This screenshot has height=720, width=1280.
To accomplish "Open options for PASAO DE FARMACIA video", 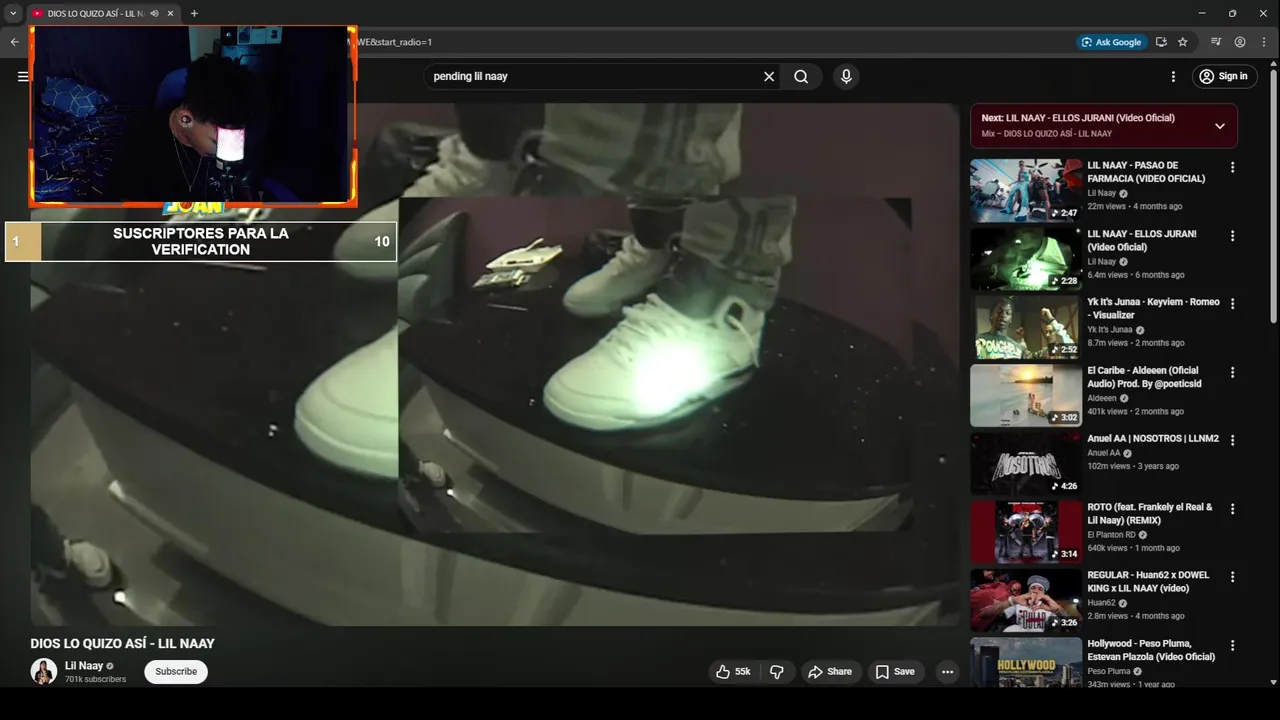I will (1232, 168).
